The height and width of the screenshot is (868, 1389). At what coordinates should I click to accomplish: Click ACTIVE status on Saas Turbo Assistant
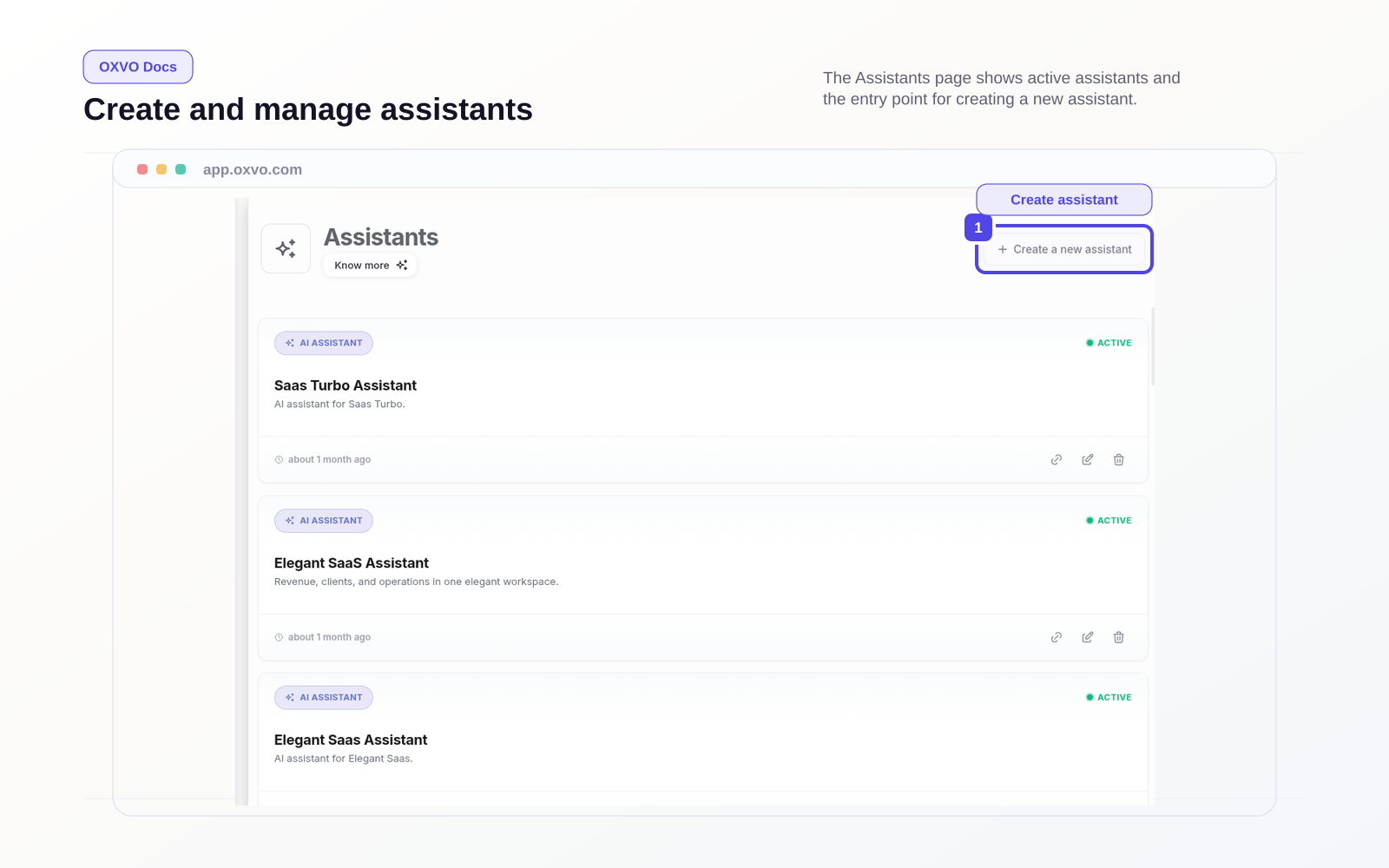[x=1109, y=343]
